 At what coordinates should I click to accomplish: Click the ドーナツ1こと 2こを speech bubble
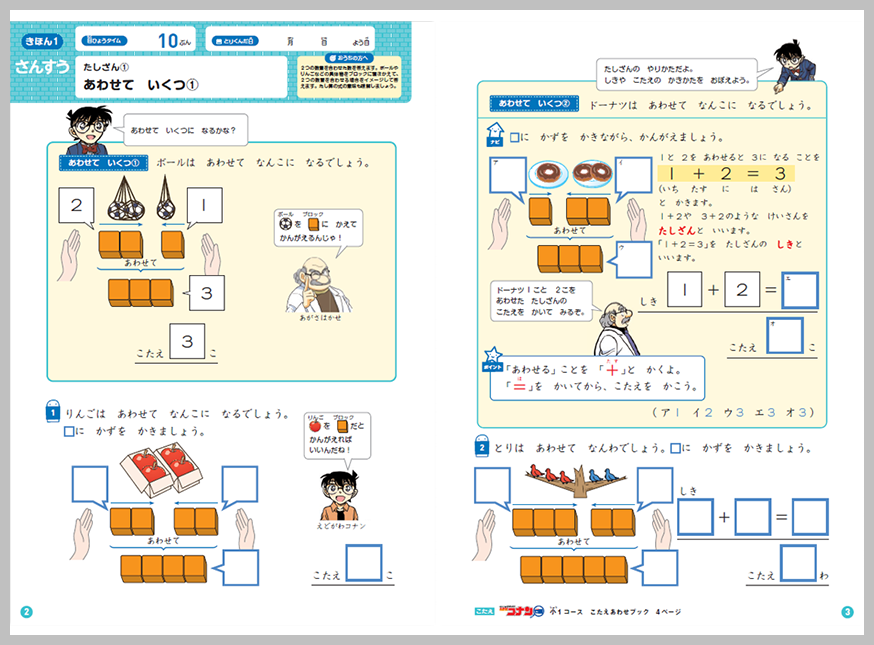point(541,301)
